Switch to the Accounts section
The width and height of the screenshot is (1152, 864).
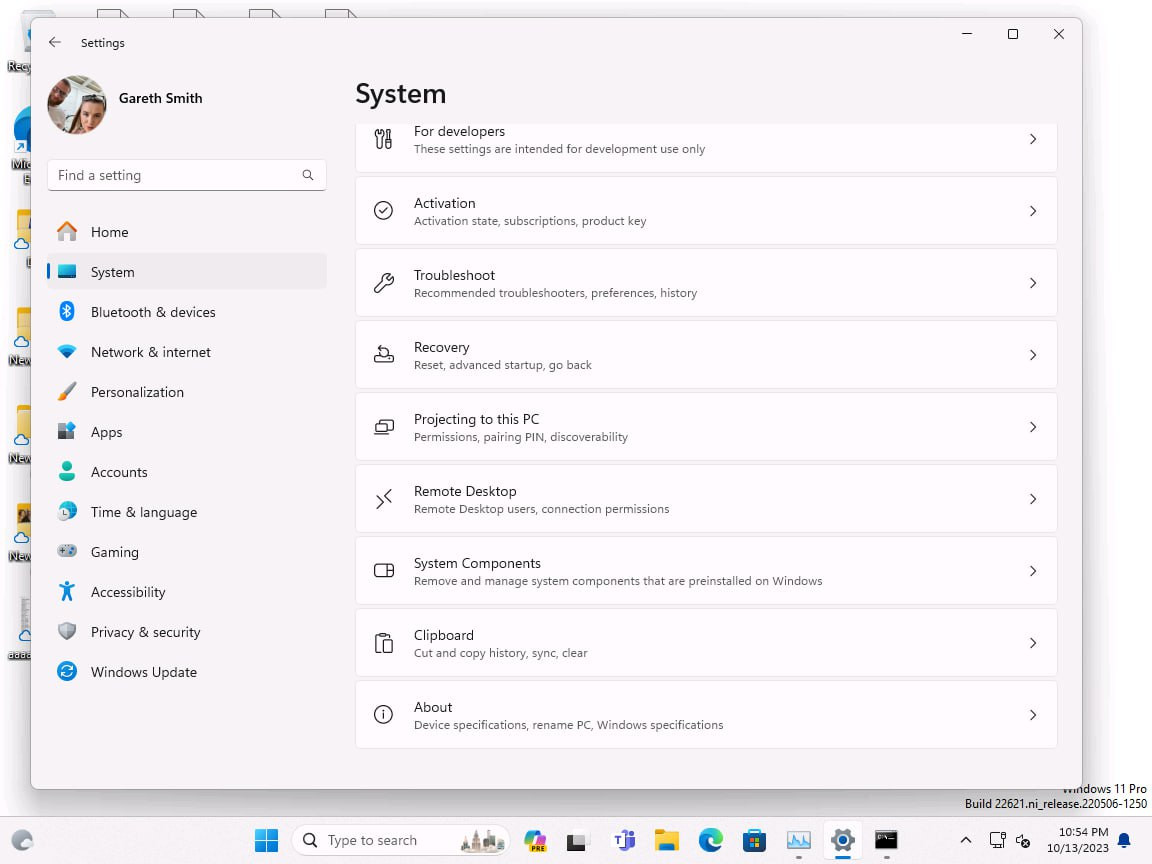point(119,472)
